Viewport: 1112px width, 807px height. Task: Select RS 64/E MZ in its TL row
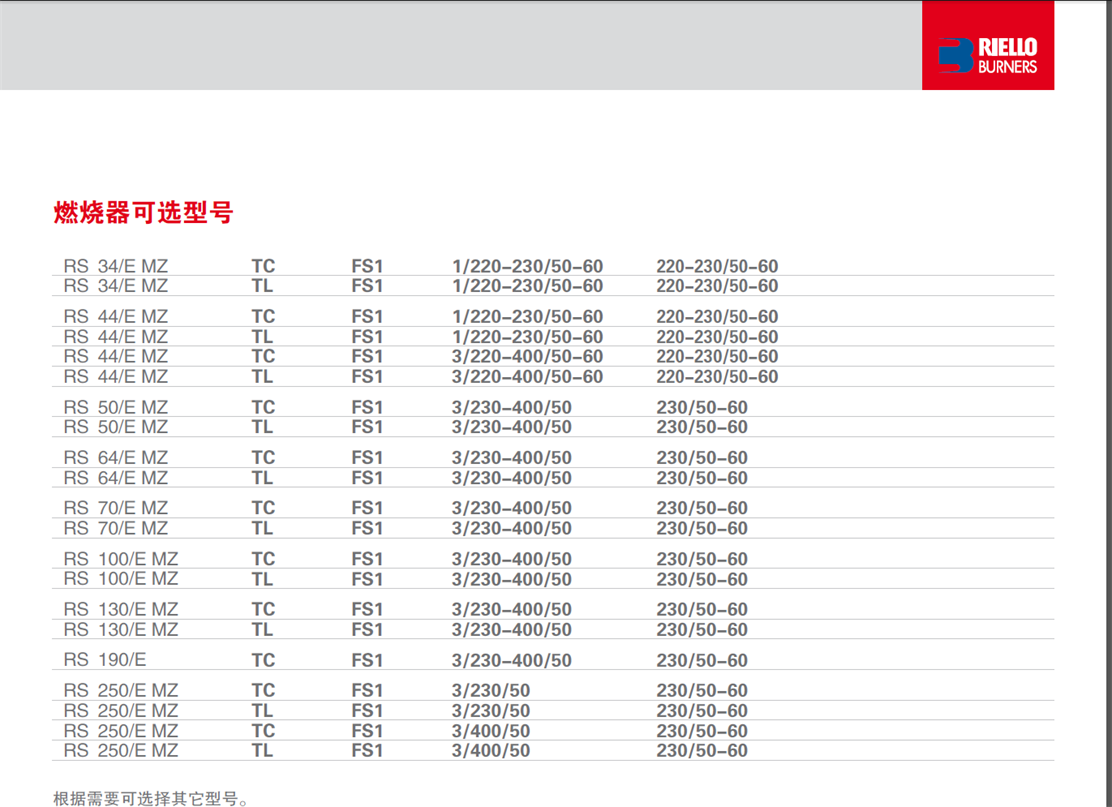tap(116, 478)
